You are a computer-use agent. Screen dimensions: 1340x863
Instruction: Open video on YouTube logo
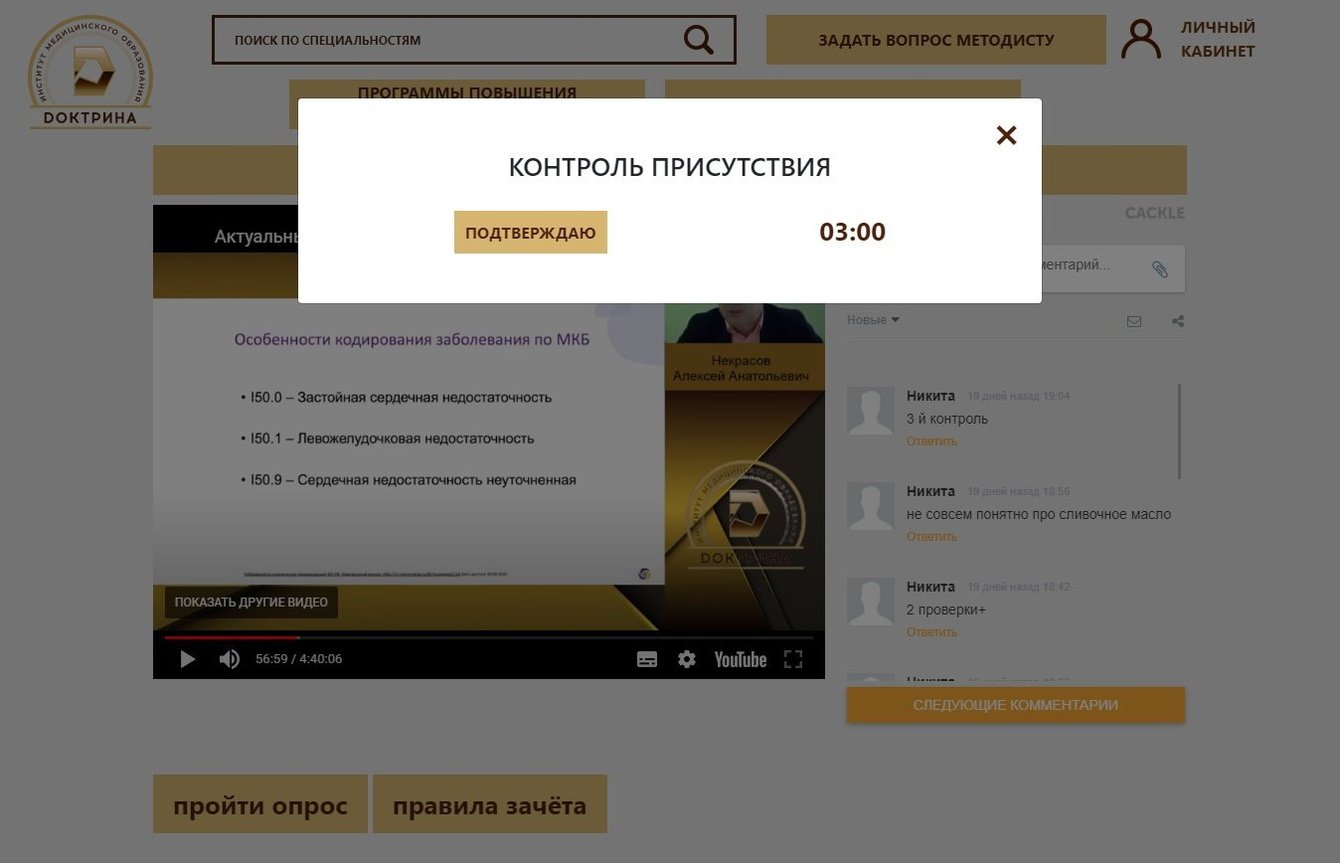740,659
